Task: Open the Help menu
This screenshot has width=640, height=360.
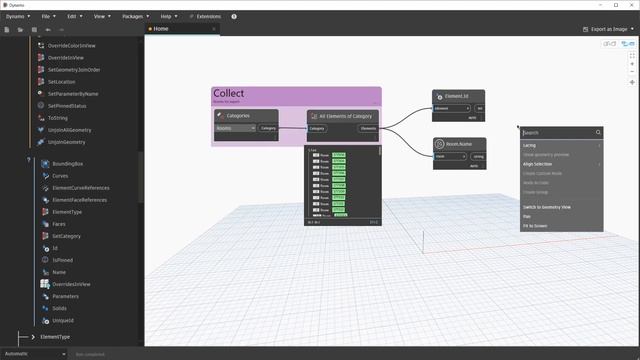Action: (x=169, y=16)
